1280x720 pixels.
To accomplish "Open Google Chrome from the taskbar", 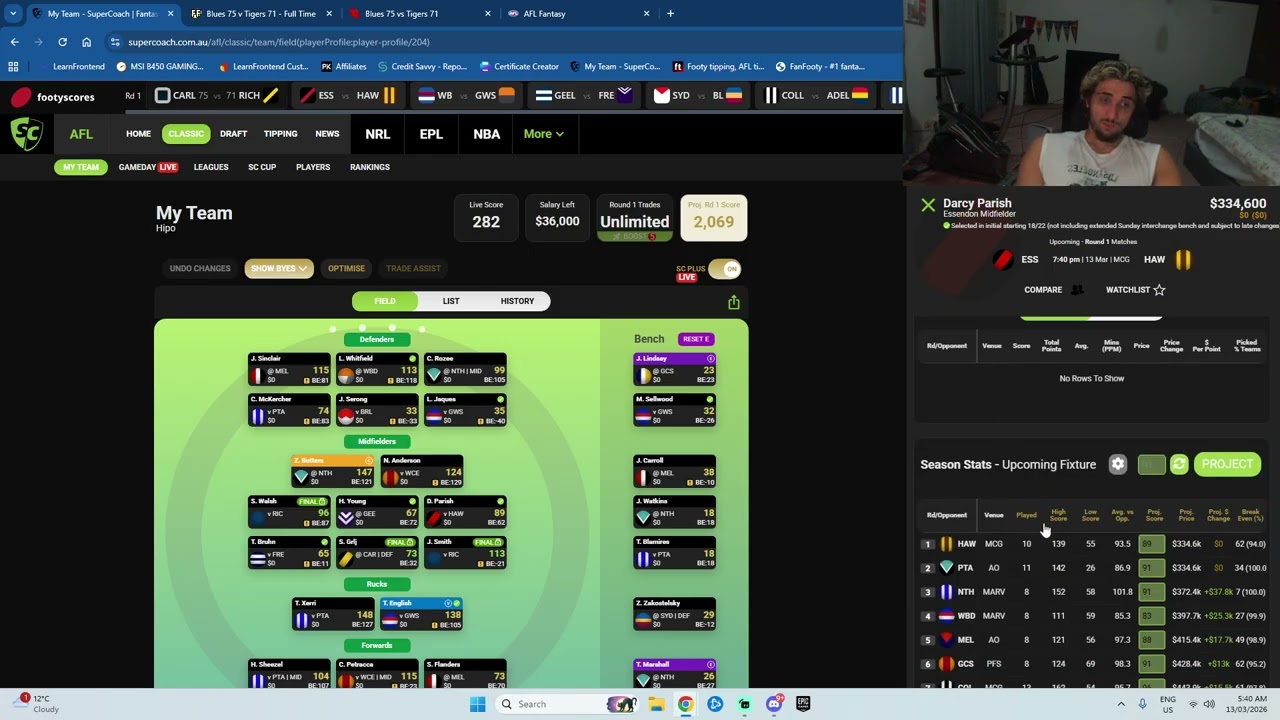I will (685, 704).
